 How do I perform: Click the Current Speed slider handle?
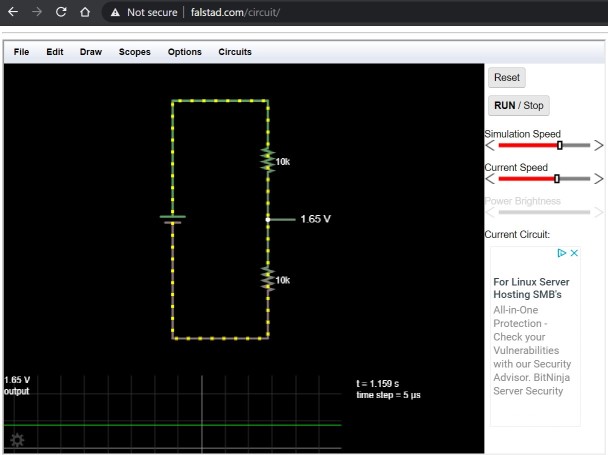tap(557, 179)
